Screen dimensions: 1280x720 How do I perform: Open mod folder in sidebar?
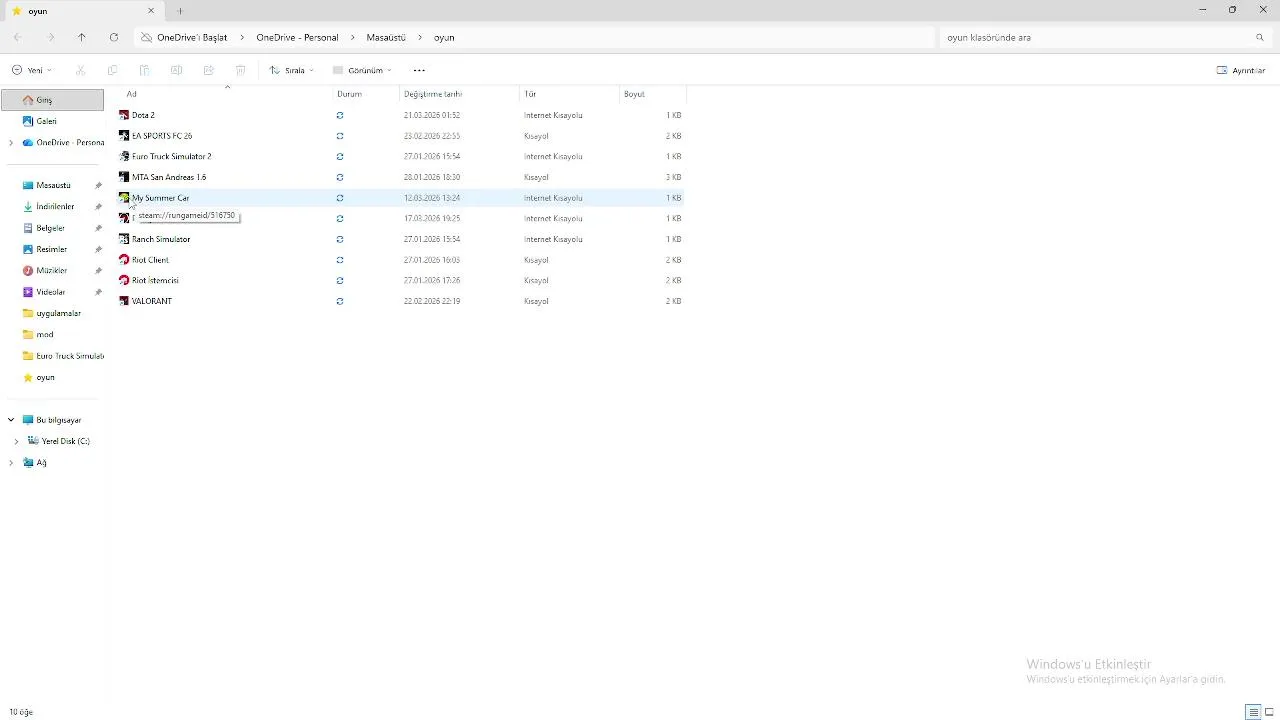[44, 334]
